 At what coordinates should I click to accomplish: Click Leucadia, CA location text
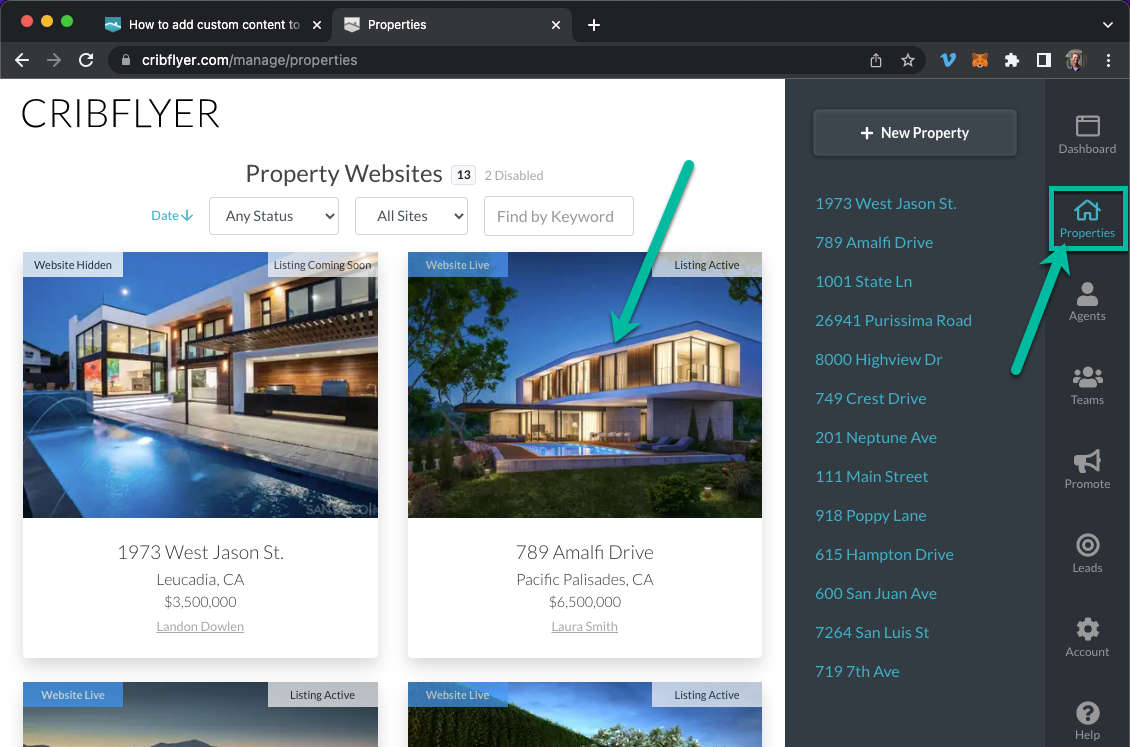200,579
